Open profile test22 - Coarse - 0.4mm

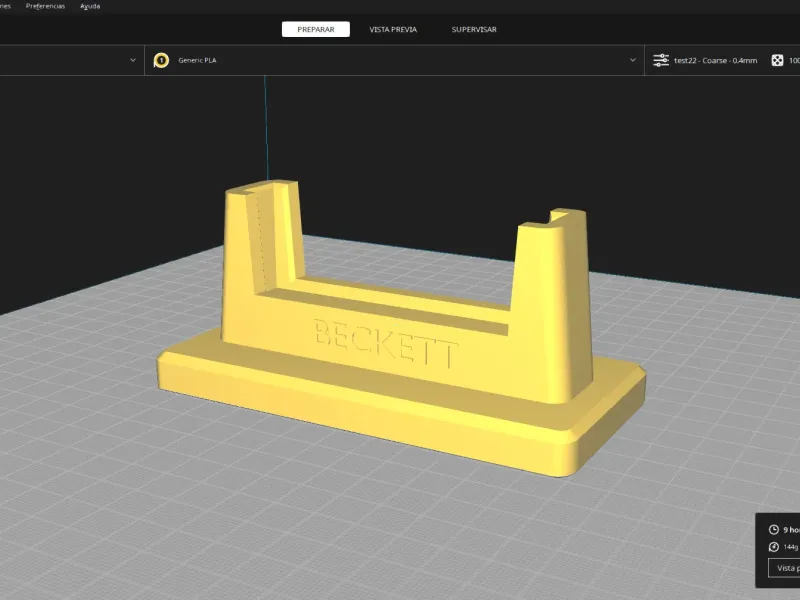715,60
